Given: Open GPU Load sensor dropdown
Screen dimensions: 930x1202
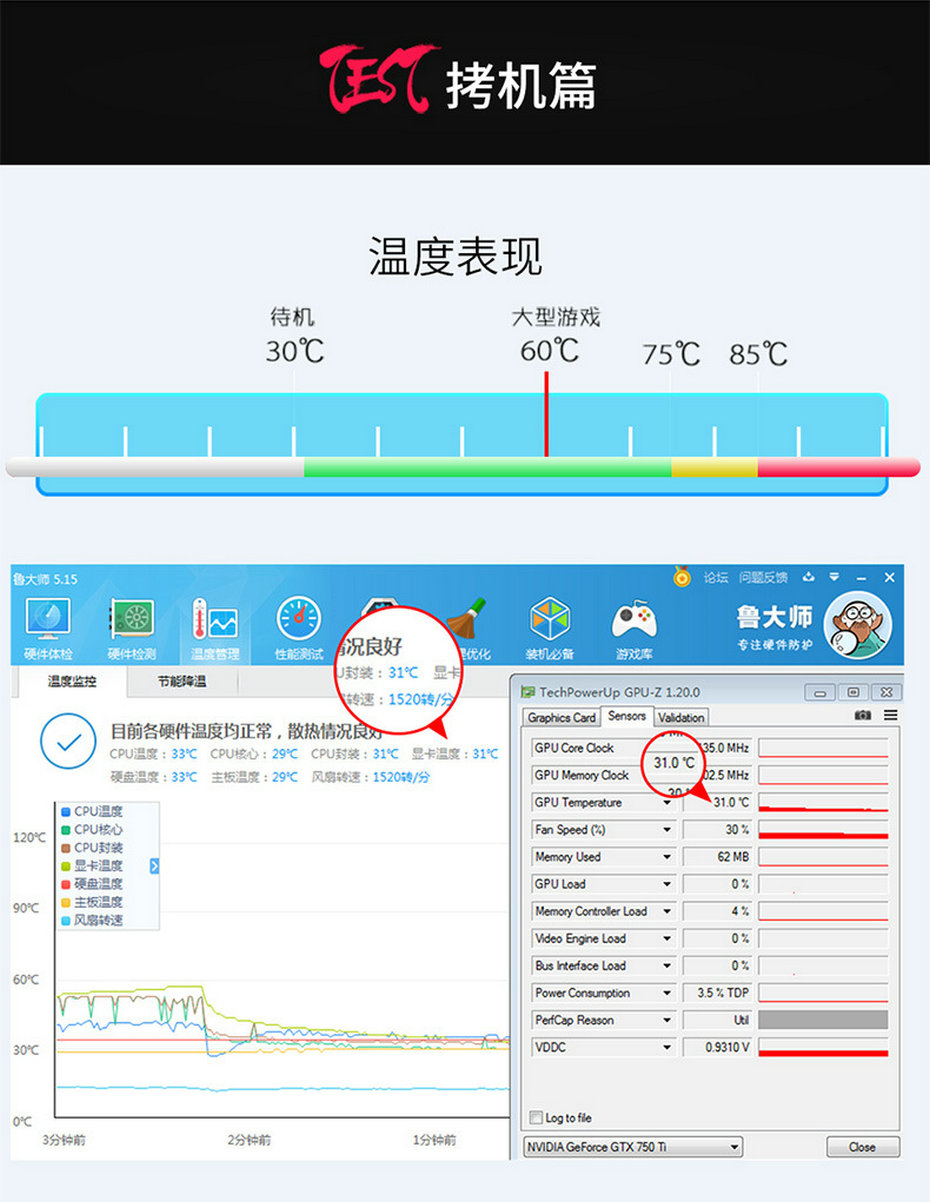Looking at the screenshot, I should coord(667,884).
